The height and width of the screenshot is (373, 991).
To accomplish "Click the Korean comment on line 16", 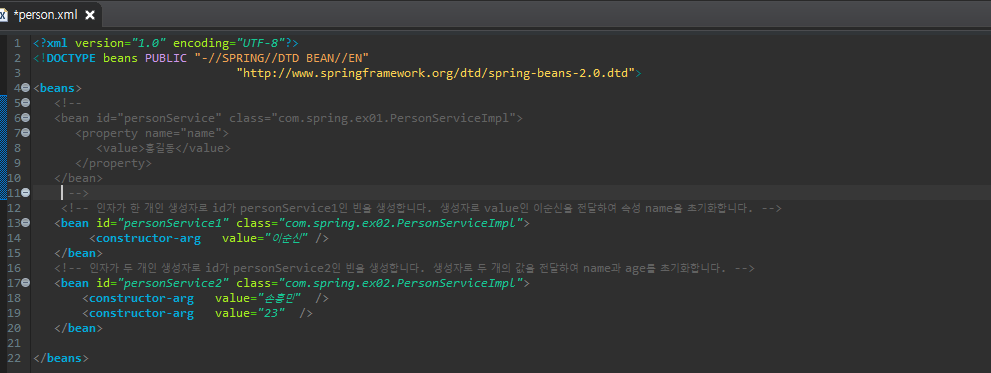I will pyautogui.click(x=404, y=269).
